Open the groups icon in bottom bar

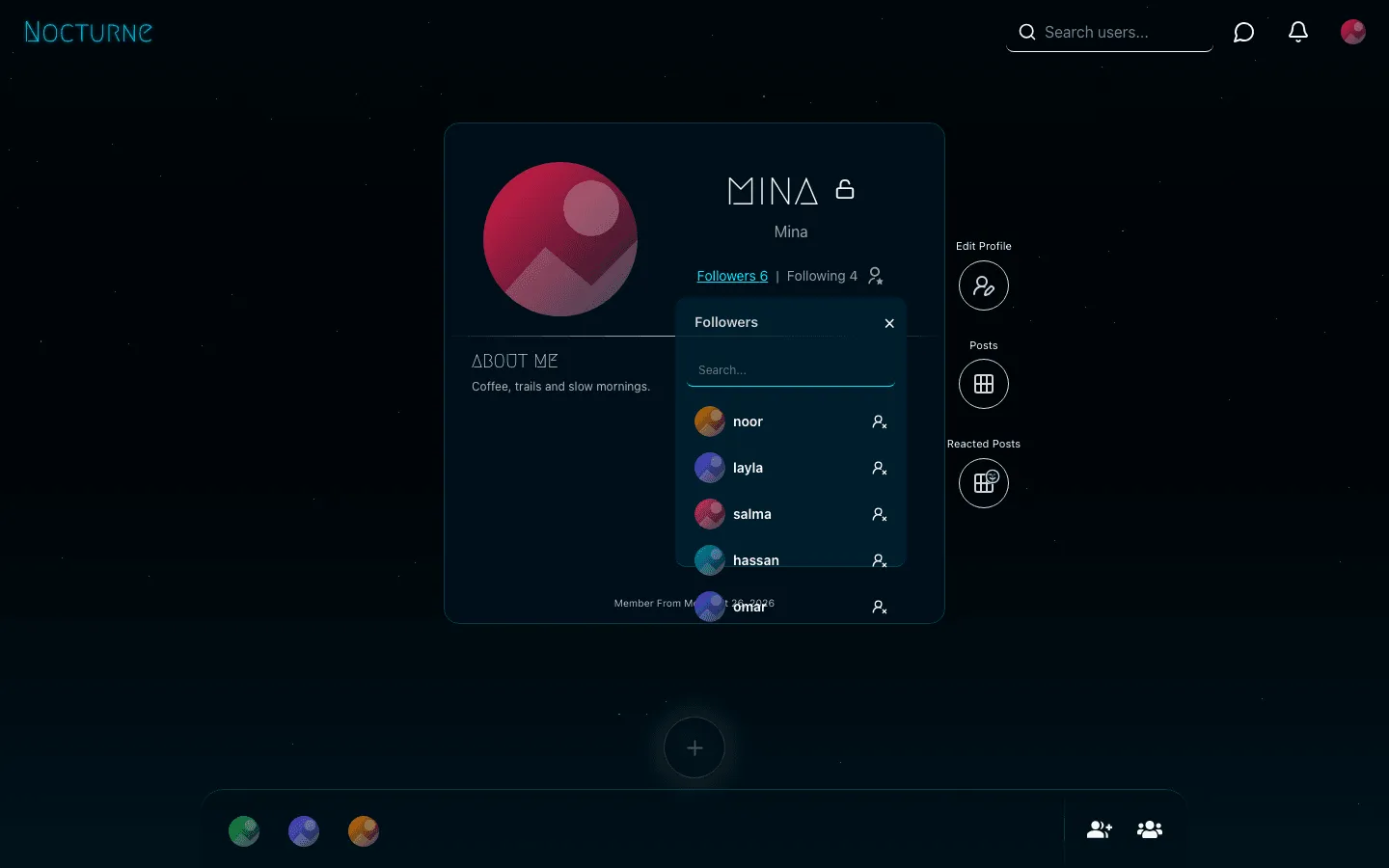click(x=1150, y=829)
